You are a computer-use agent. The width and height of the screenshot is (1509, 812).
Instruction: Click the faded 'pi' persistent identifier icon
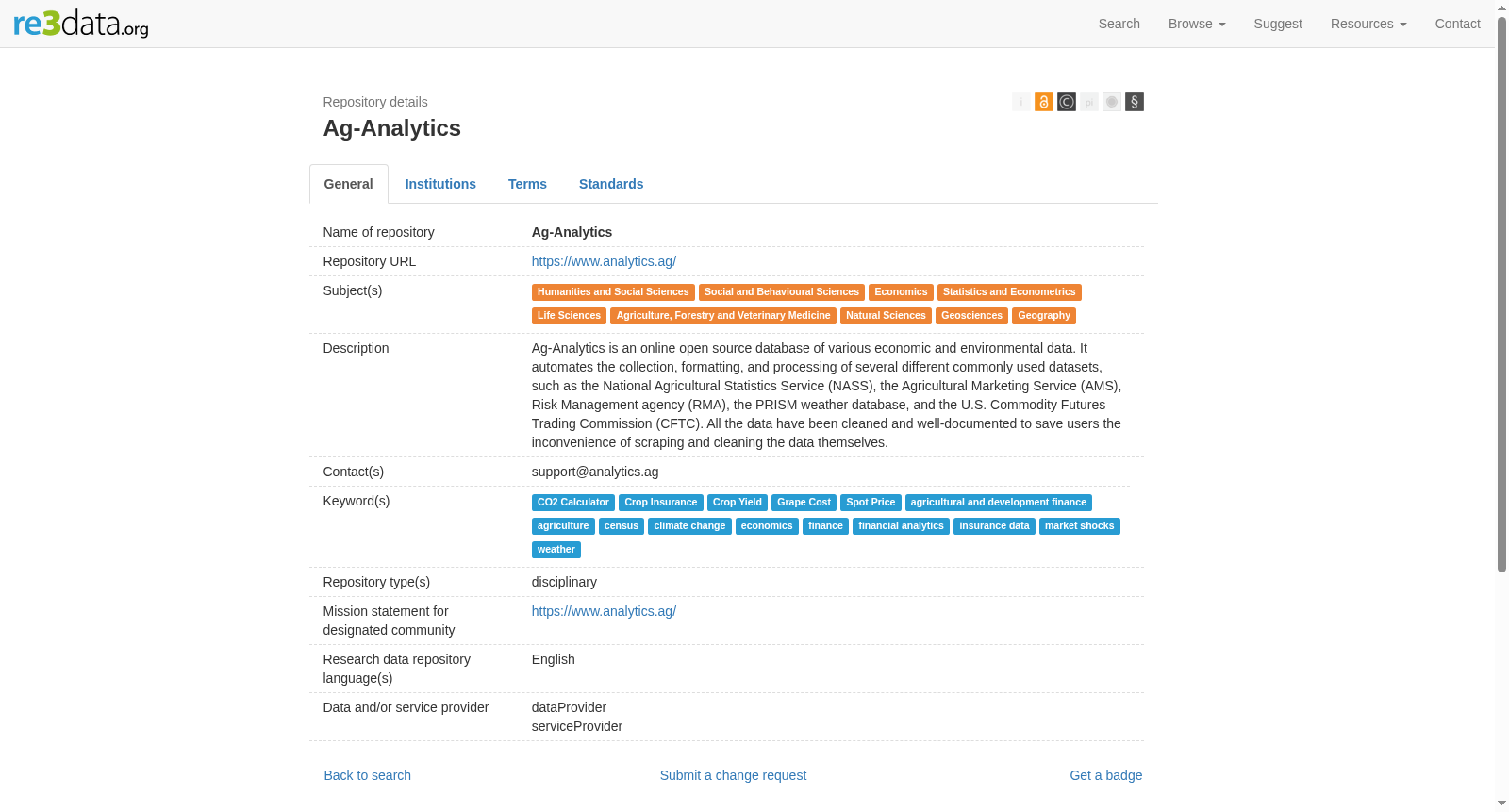point(1089,102)
